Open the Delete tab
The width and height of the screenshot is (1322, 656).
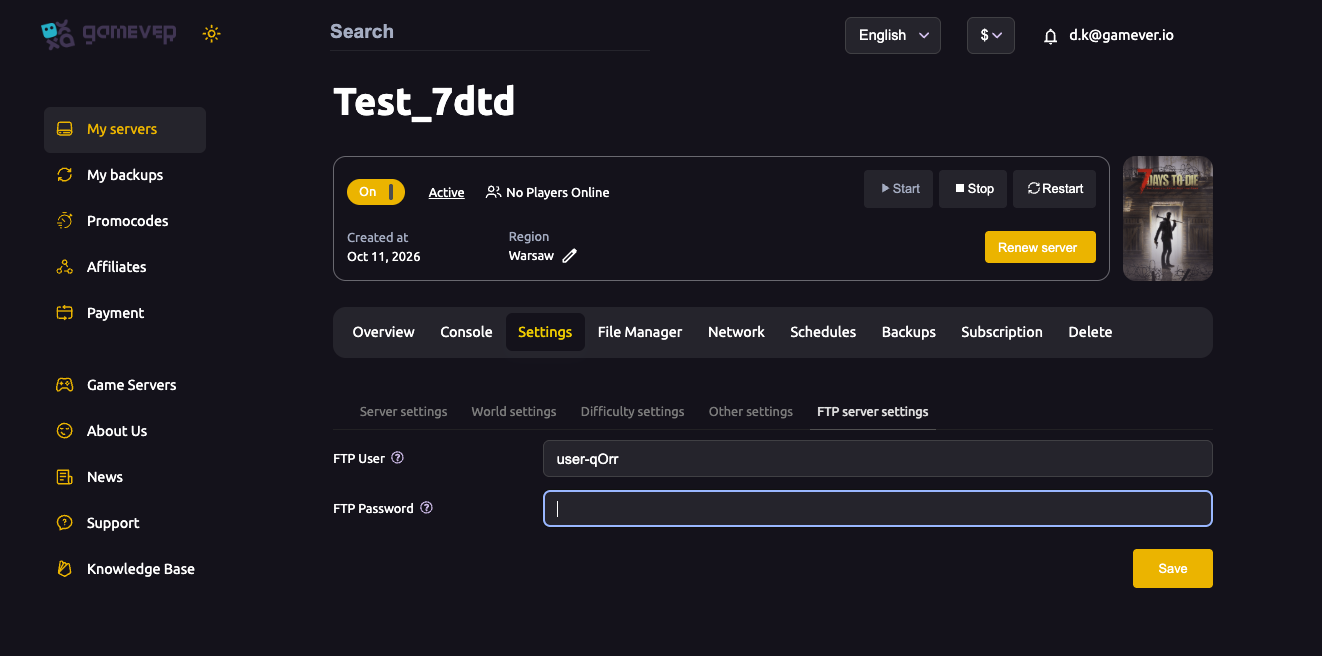click(1090, 332)
